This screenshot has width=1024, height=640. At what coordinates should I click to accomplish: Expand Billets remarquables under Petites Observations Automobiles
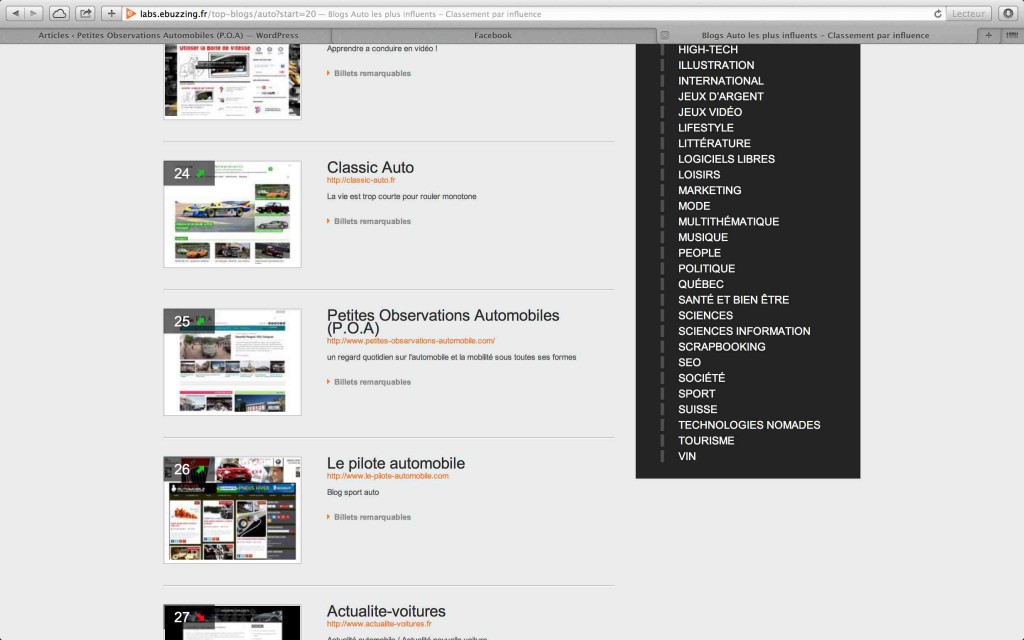tap(371, 382)
